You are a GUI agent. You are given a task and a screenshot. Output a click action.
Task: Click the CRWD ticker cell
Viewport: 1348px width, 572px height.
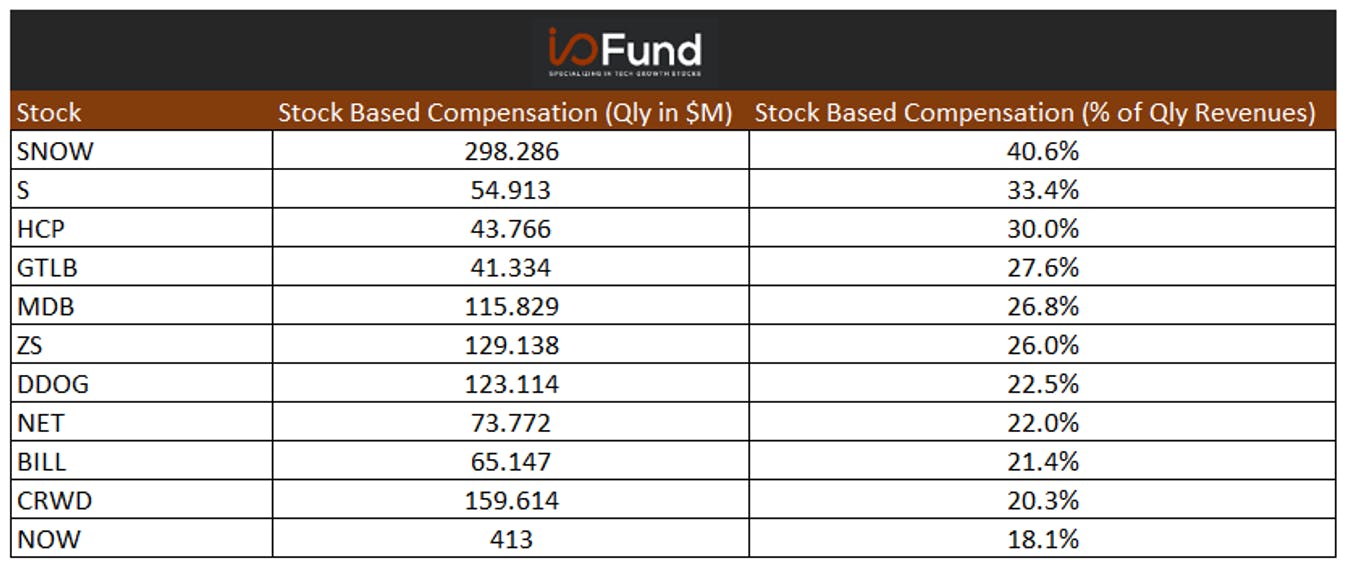click(x=142, y=500)
